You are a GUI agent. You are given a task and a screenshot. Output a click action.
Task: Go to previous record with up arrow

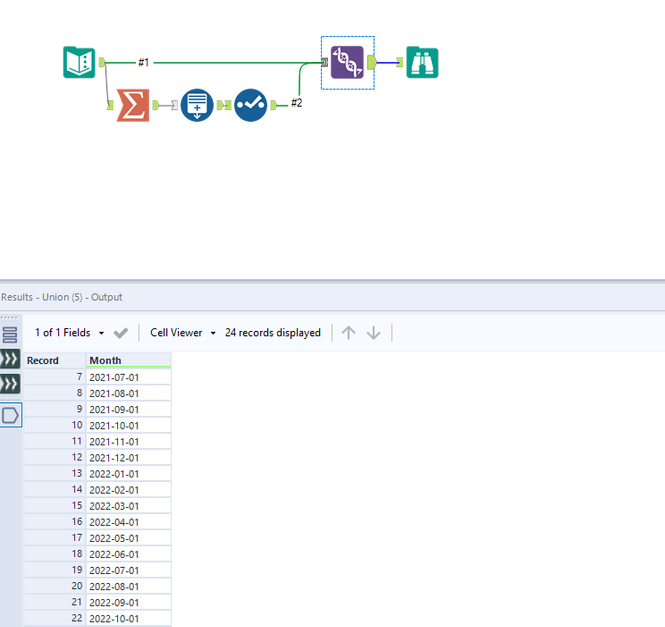pos(349,333)
